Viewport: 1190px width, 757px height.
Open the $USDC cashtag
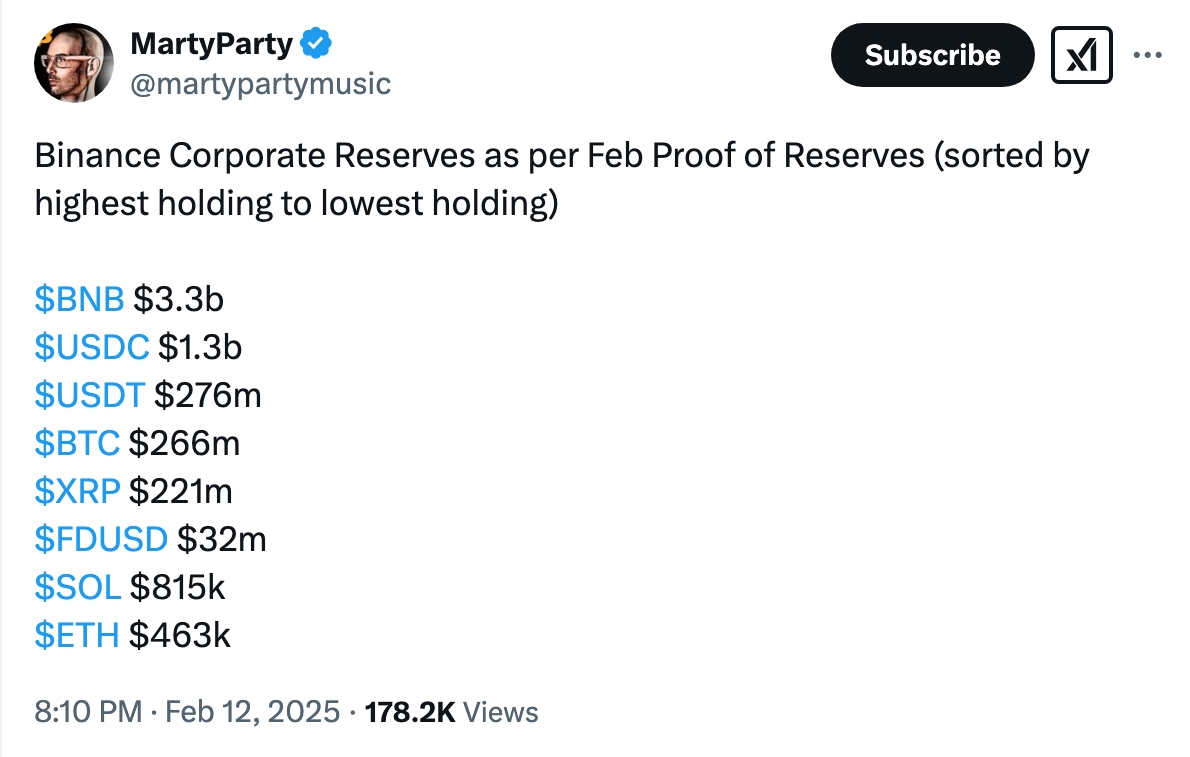tap(92, 346)
